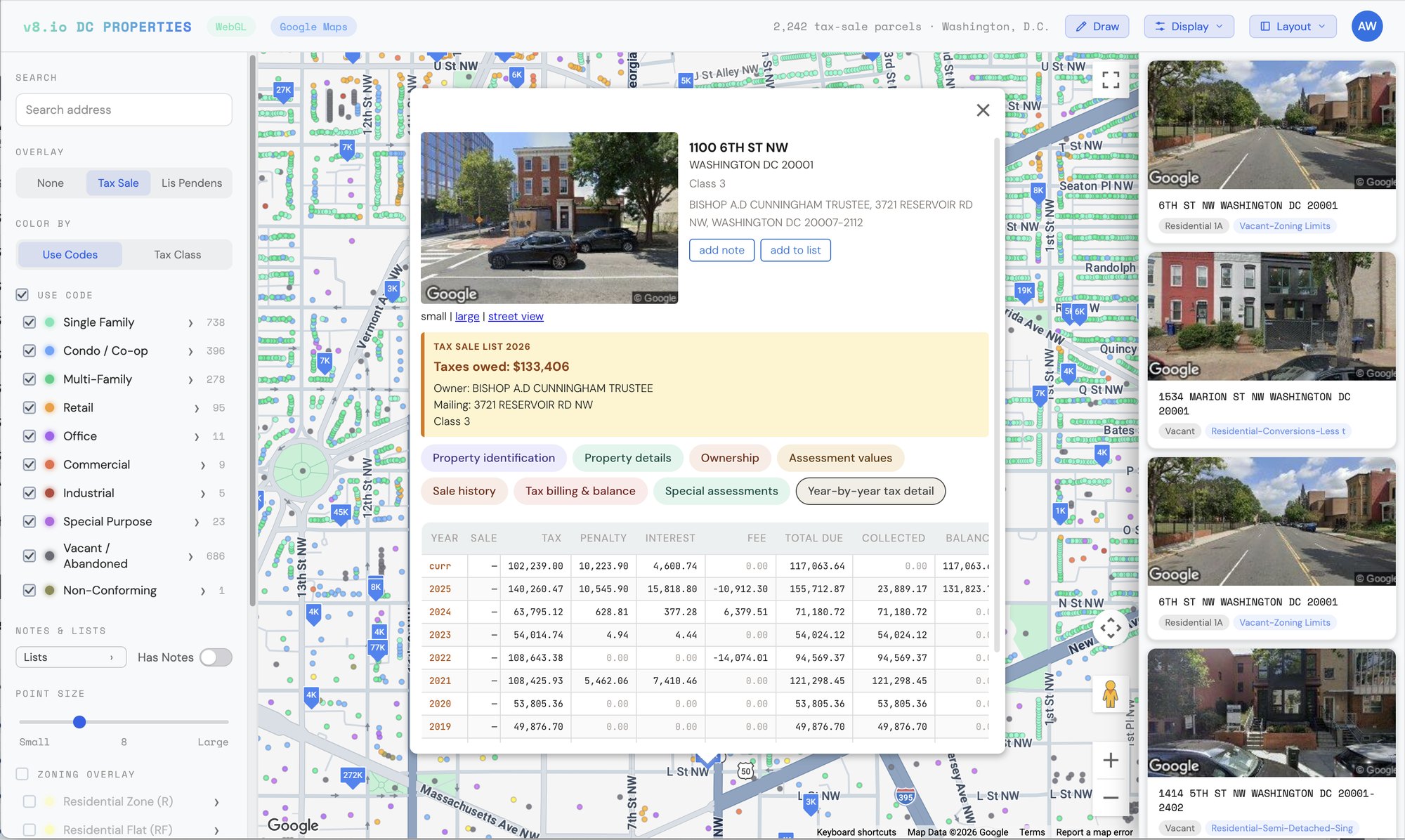1405x840 pixels.
Task: Open the street view link
Action: [x=516, y=316]
